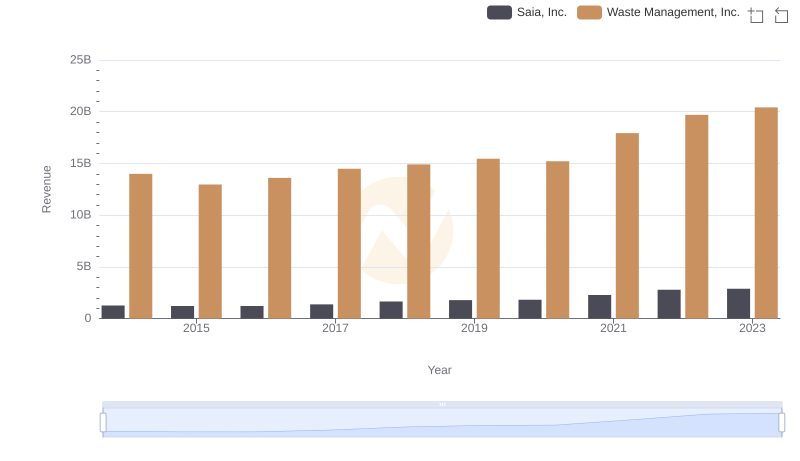Select the Waste Management 2017 bar
This screenshot has height=461, width=800.
click(349, 244)
